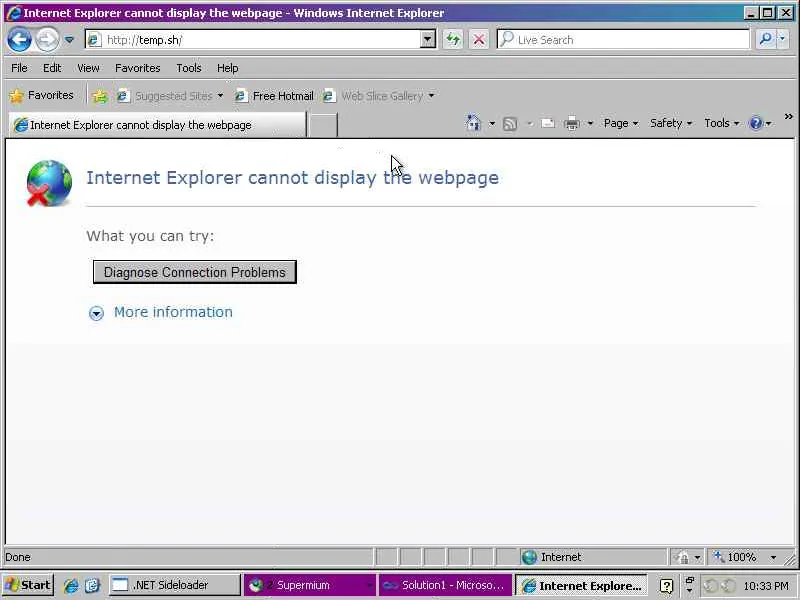
Task: Select the 'cannot display the webpage' tab
Action: tap(157, 125)
